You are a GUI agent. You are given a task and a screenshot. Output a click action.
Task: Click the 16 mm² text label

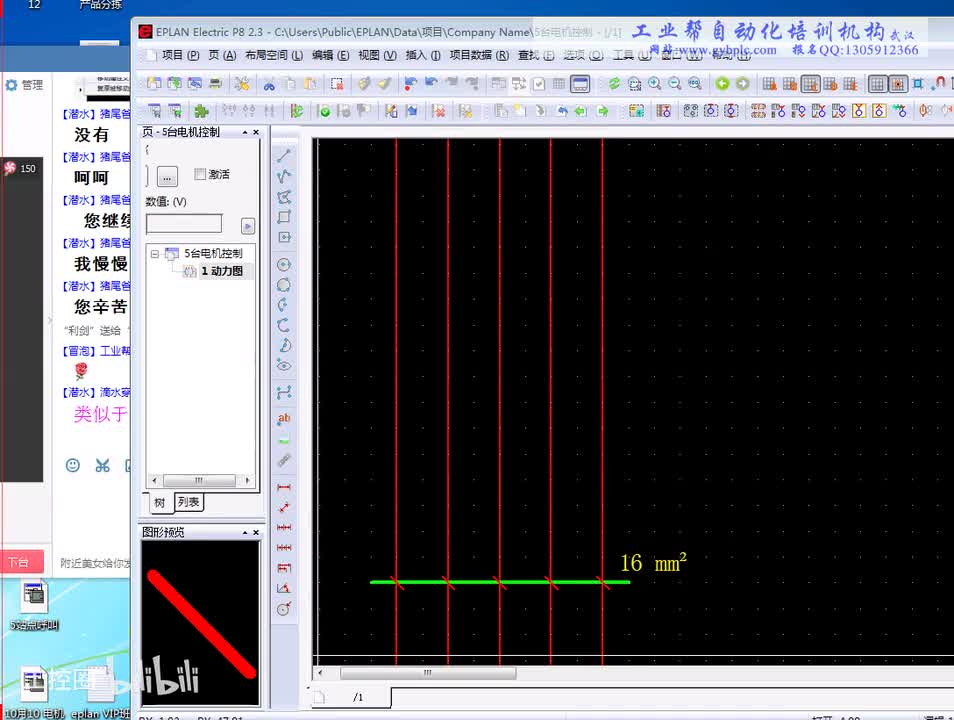point(653,563)
